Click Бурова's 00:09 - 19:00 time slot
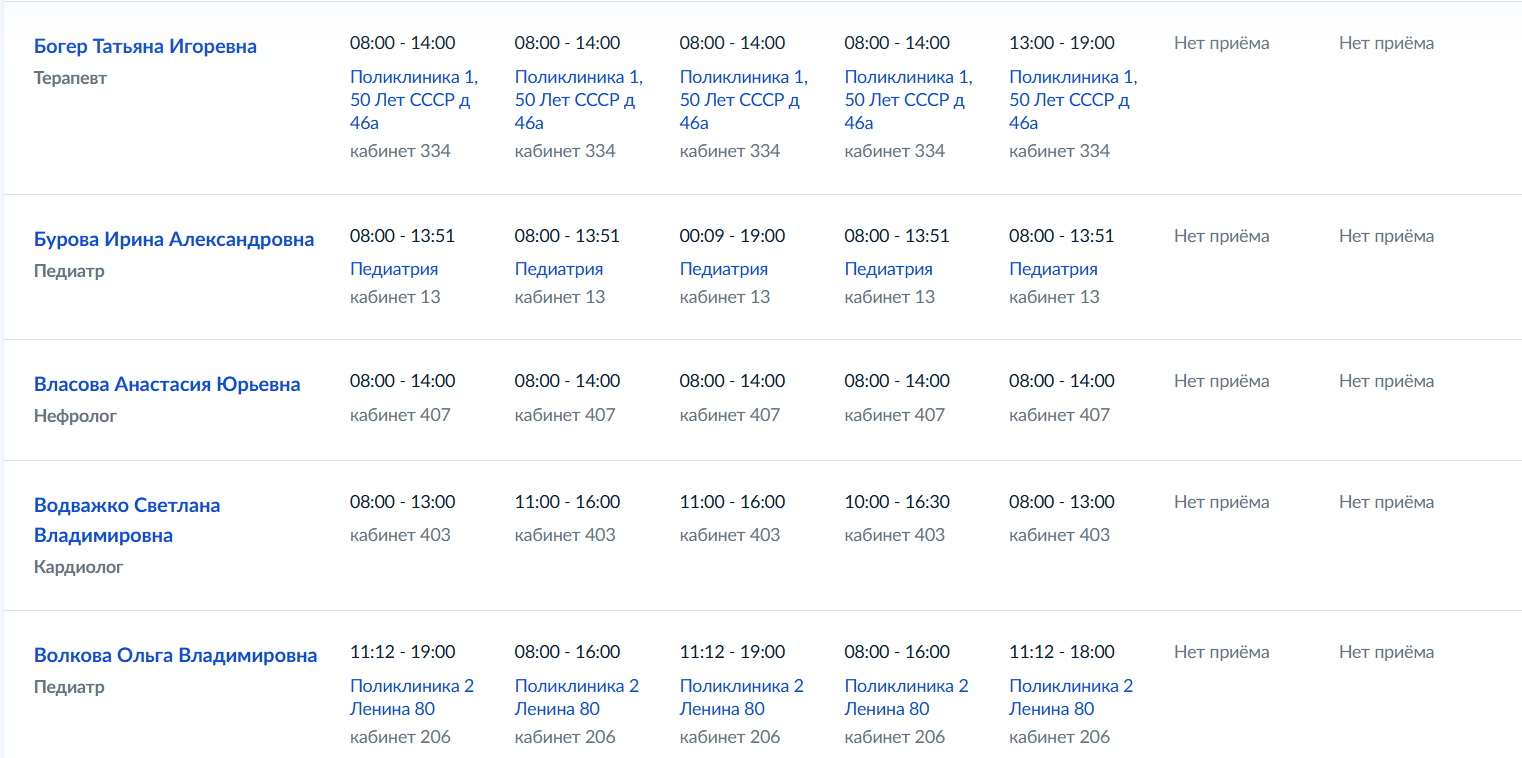Screen dimensions: 1522x758 coord(732,235)
